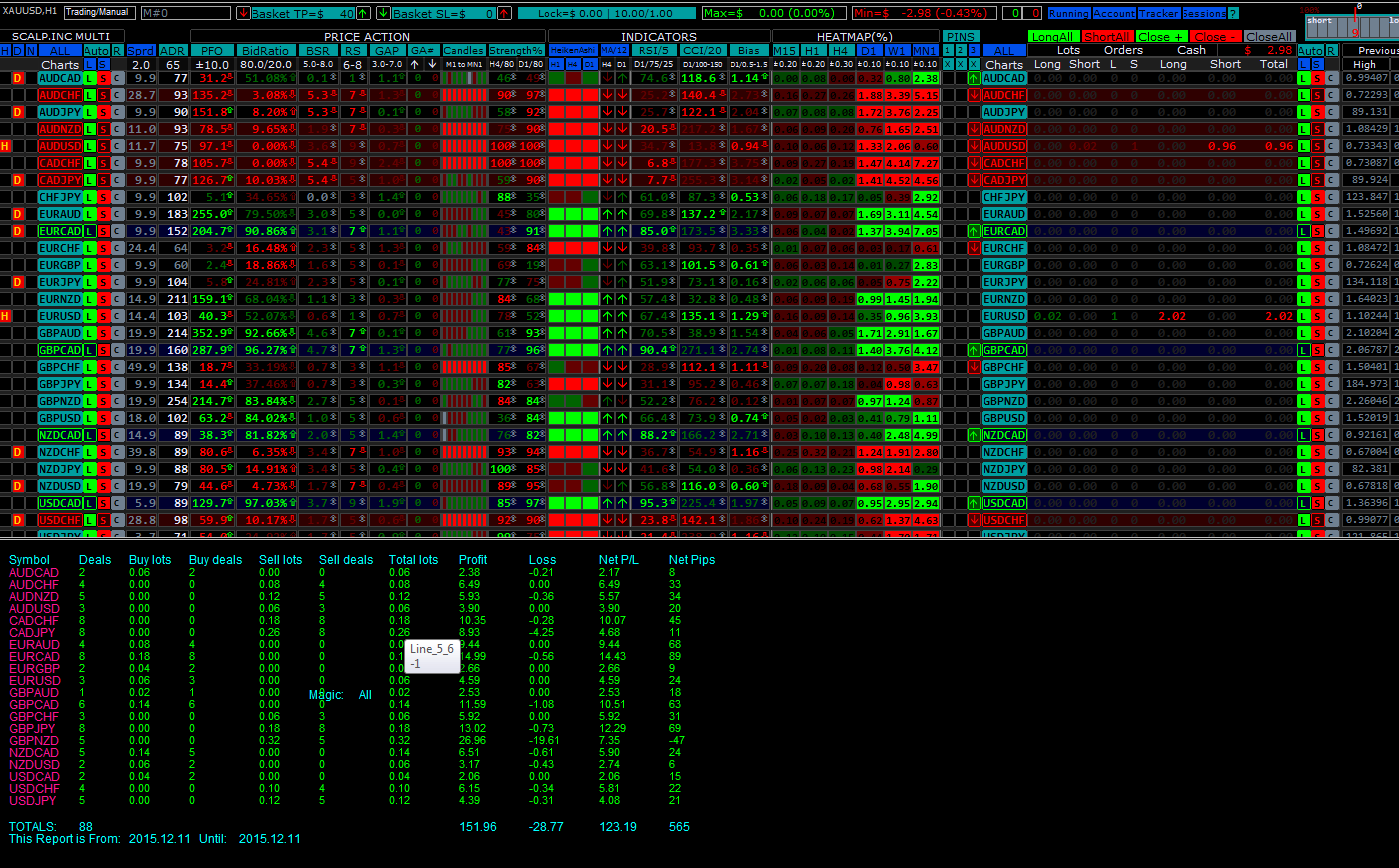Click the gray C close button for USDCAD
1399x868 pixels.
(118, 503)
